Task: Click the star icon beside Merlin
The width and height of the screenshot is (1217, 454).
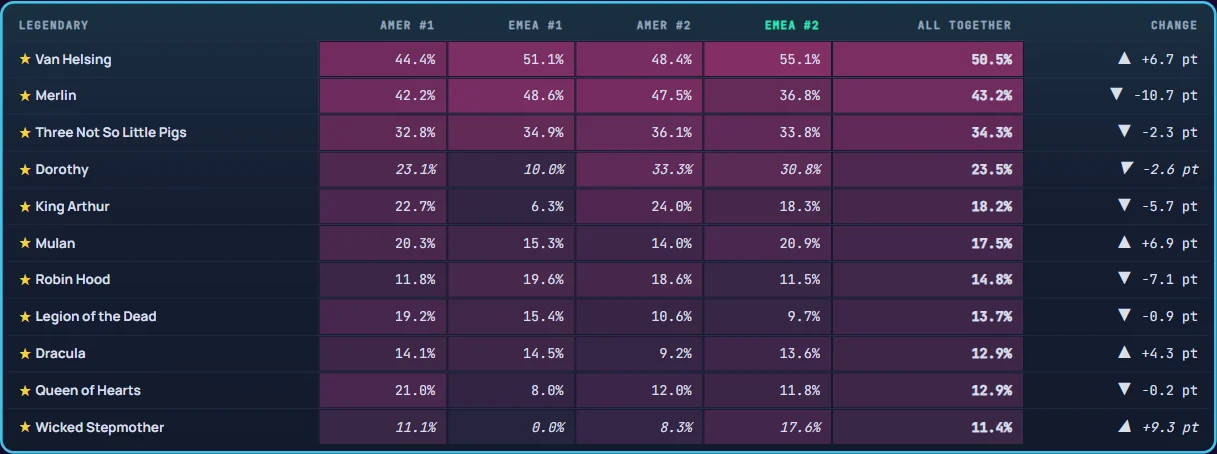Action: tap(26, 96)
